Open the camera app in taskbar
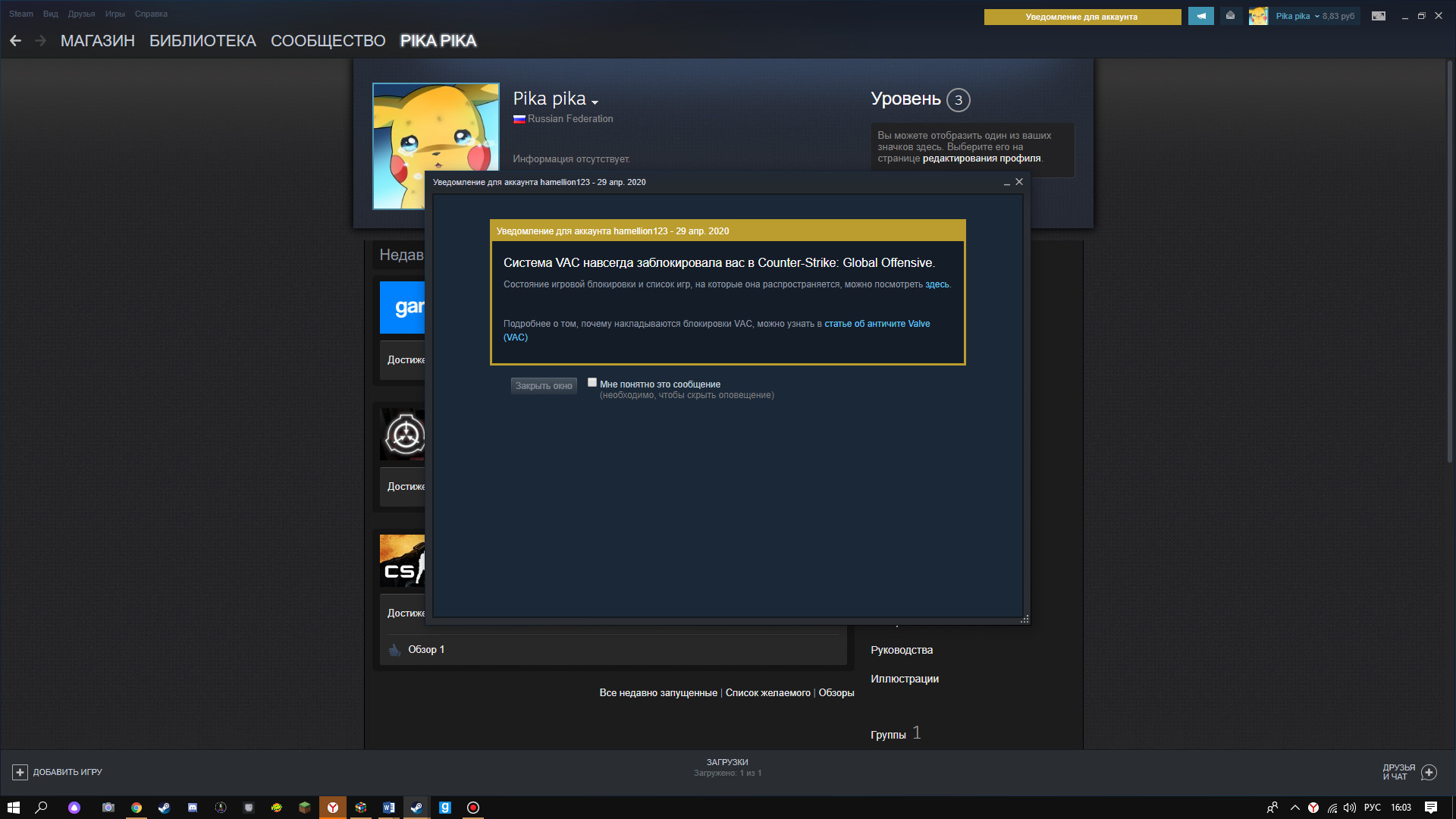 point(108,808)
